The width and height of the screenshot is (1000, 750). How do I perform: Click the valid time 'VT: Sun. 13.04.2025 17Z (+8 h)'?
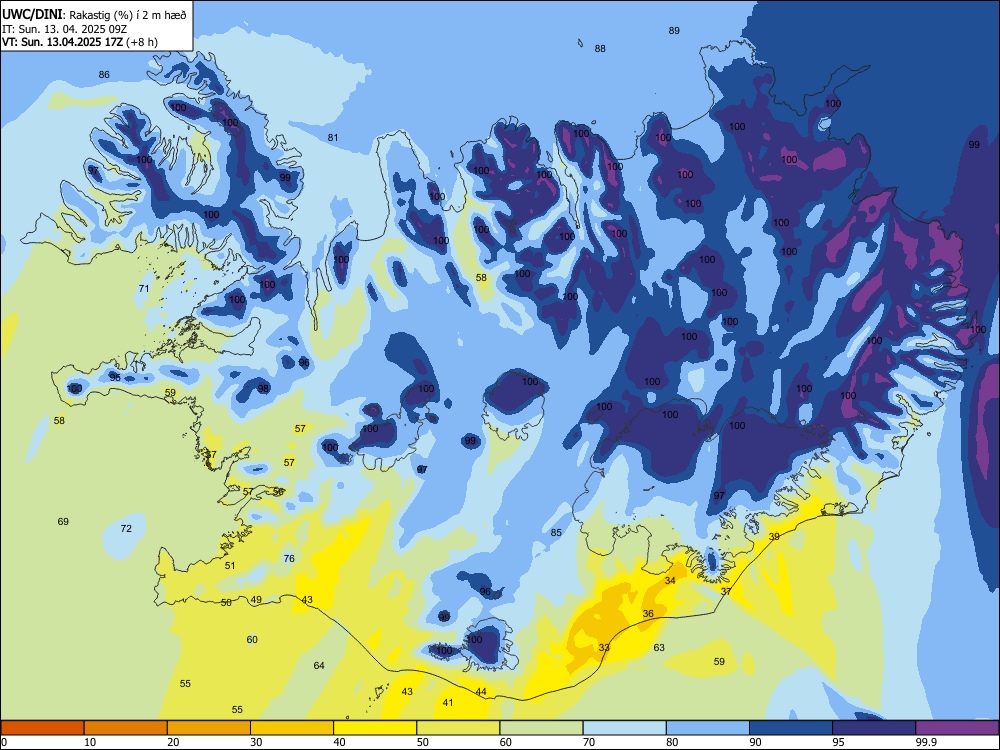click(x=80, y=42)
